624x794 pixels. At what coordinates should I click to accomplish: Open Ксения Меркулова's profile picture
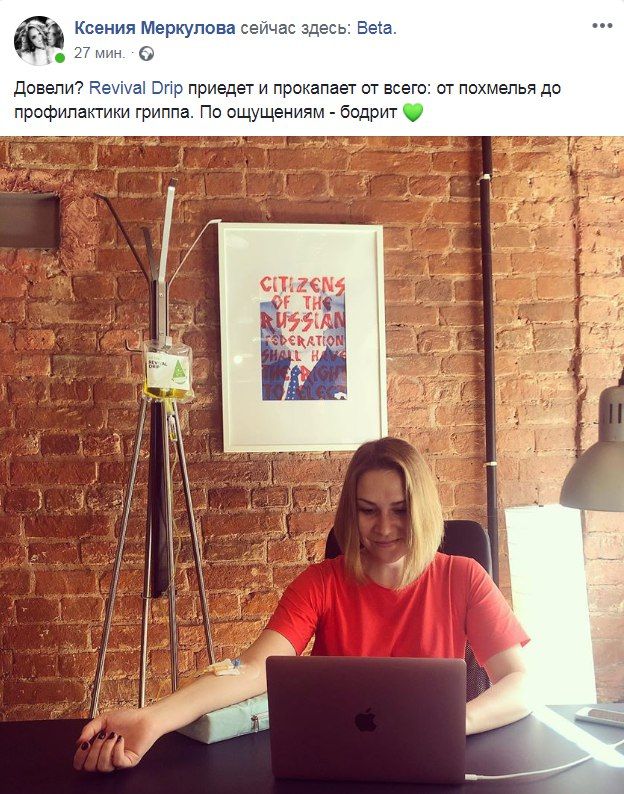pos(39,41)
